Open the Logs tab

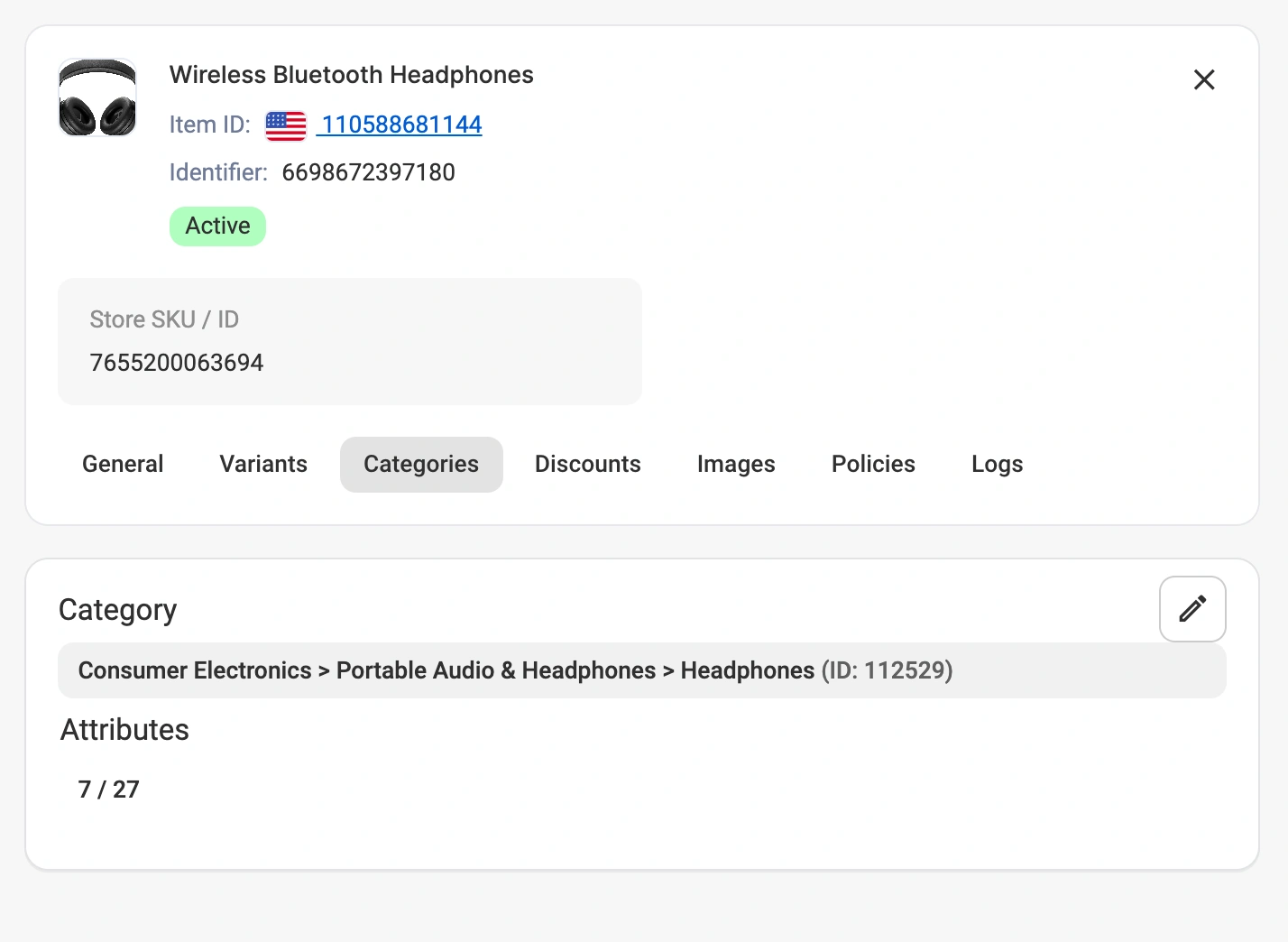coord(997,464)
